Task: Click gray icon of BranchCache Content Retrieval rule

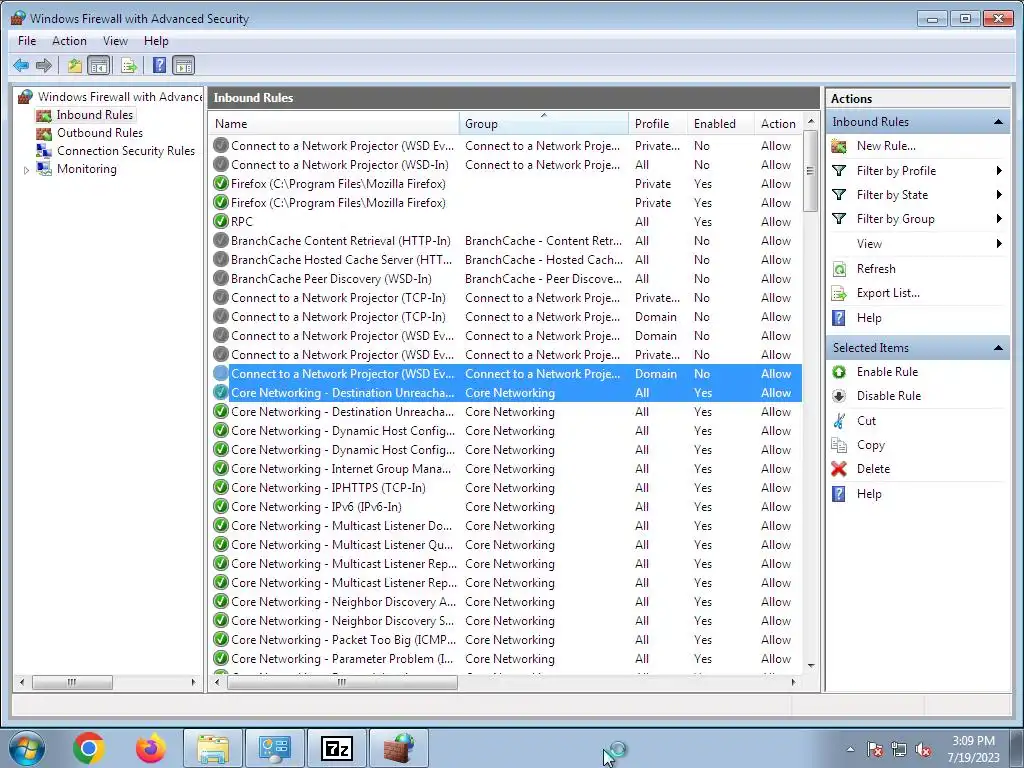Action: click(x=221, y=240)
